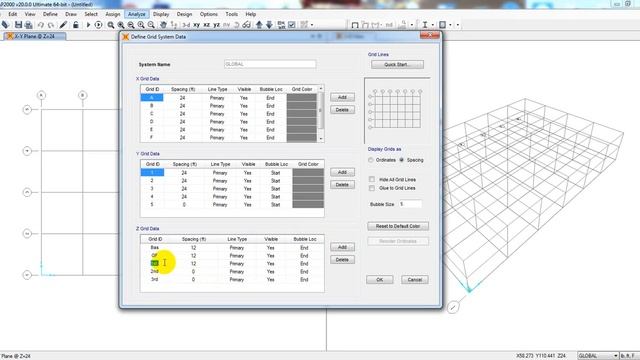The height and width of the screenshot is (360, 640).
Task: Select the rubber band zoom magnifier icon
Action: 111,25
